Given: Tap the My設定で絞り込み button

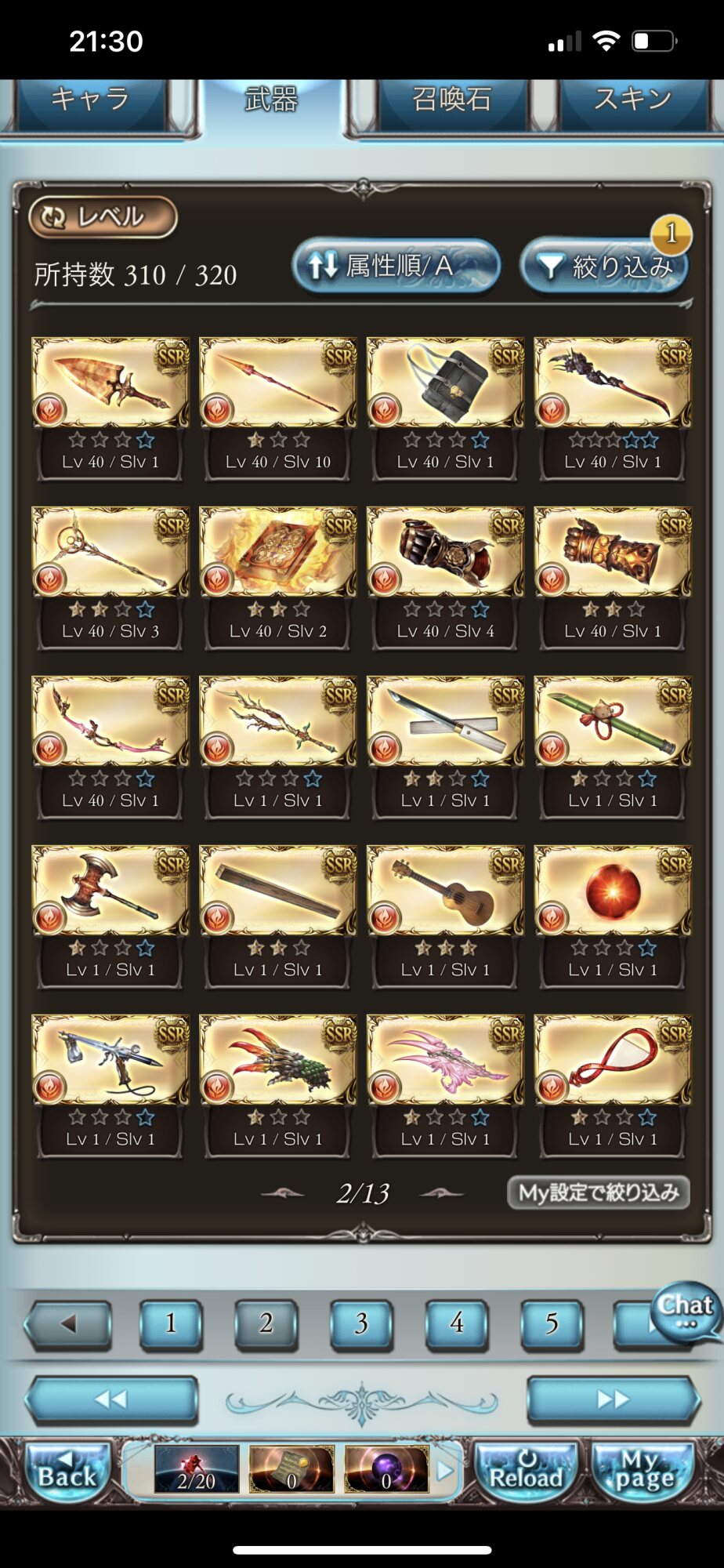Looking at the screenshot, I should pyautogui.click(x=599, y=1192).
